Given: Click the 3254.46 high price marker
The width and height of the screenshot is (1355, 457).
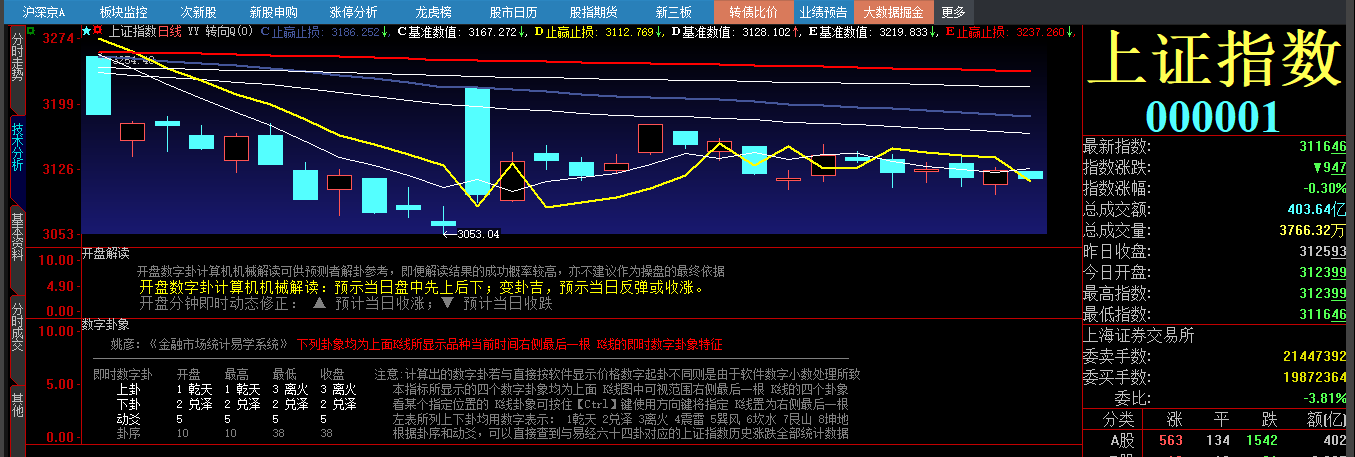Looking at the screenshot, I should pyautogui.click(x=133, y=60).
